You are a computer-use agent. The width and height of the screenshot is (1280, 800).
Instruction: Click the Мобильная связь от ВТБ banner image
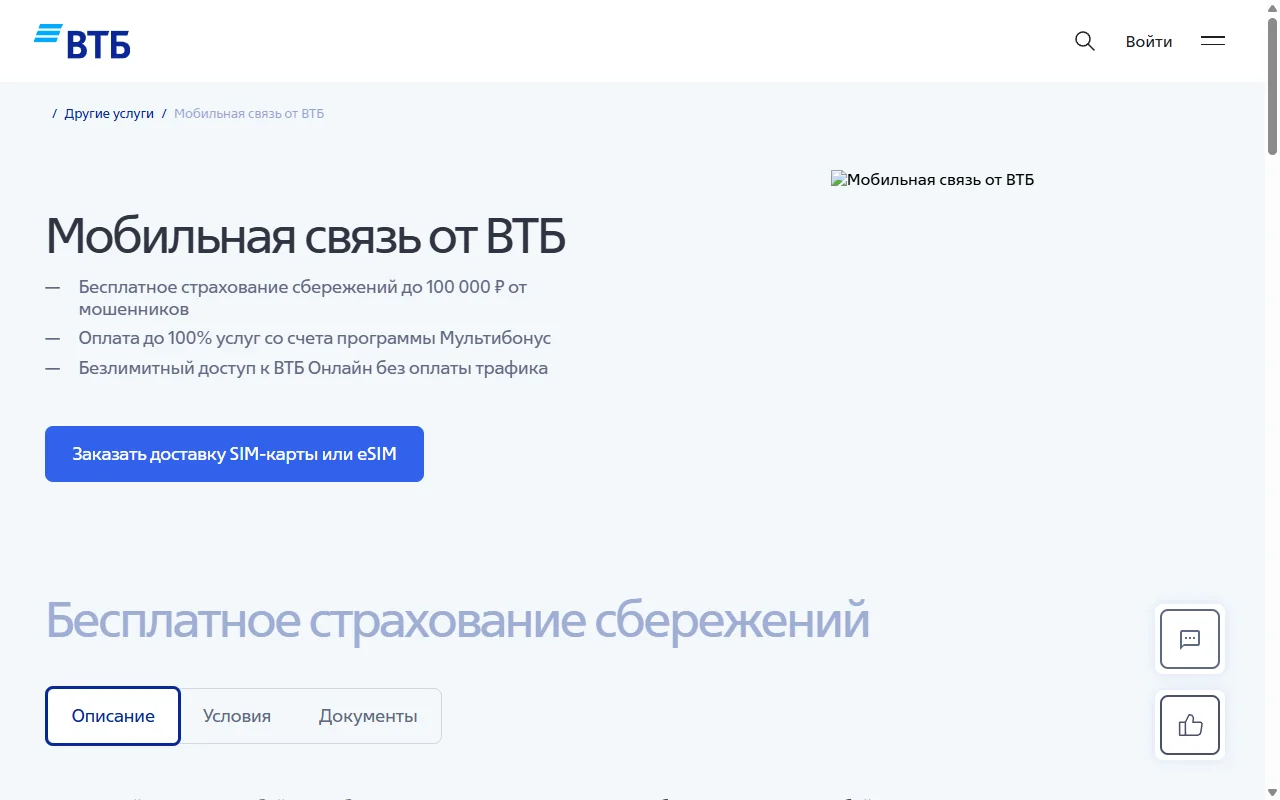click(933, 180)
